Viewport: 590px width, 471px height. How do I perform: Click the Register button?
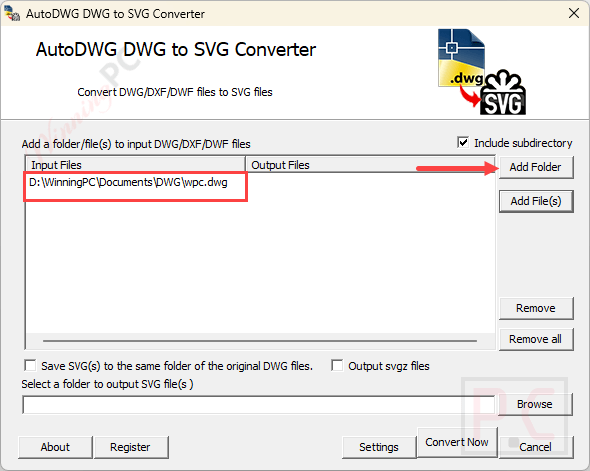pyautogui.click(x=131, y=447)
